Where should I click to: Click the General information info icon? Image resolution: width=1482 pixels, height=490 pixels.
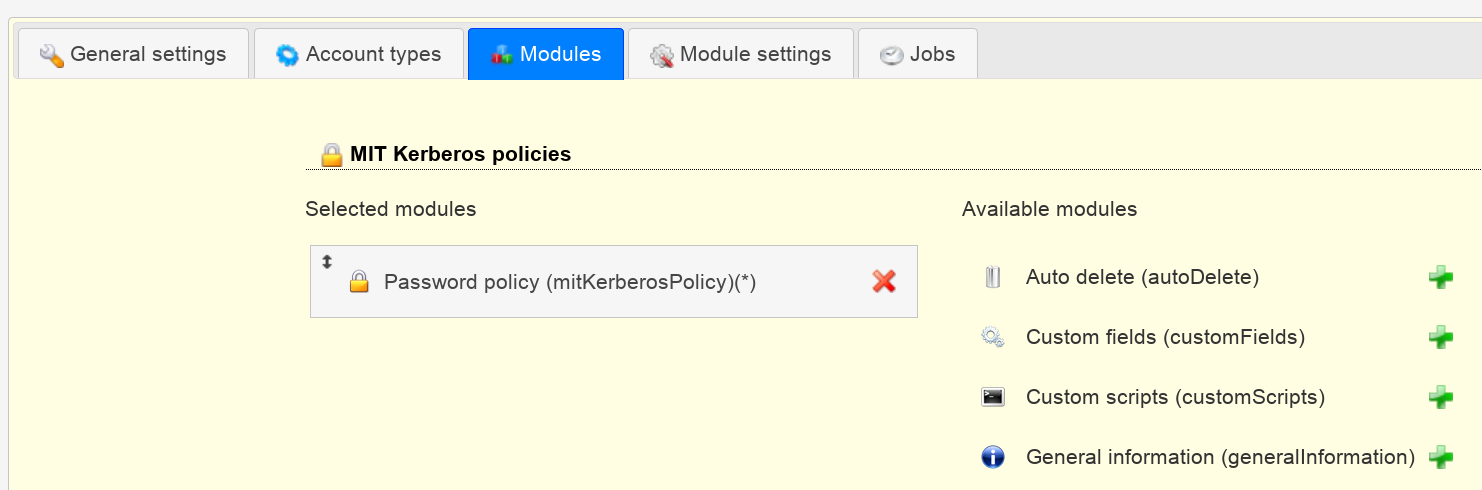(992, 457)
